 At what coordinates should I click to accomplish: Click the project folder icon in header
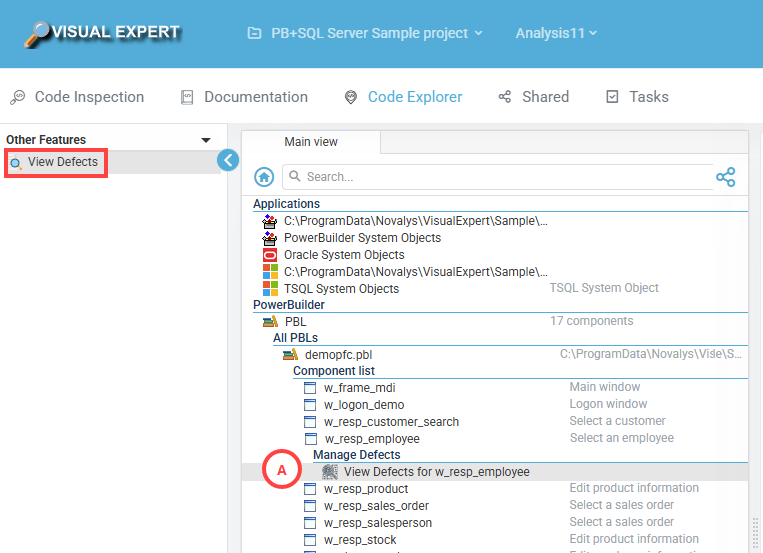pos(254,33)
